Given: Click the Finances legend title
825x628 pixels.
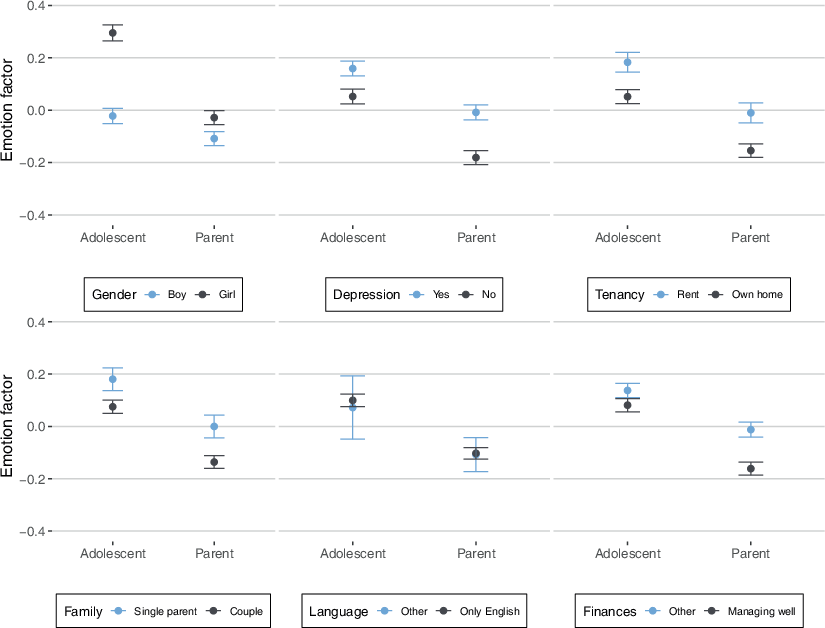Looking at the screenshot, I should pos(611,611).
